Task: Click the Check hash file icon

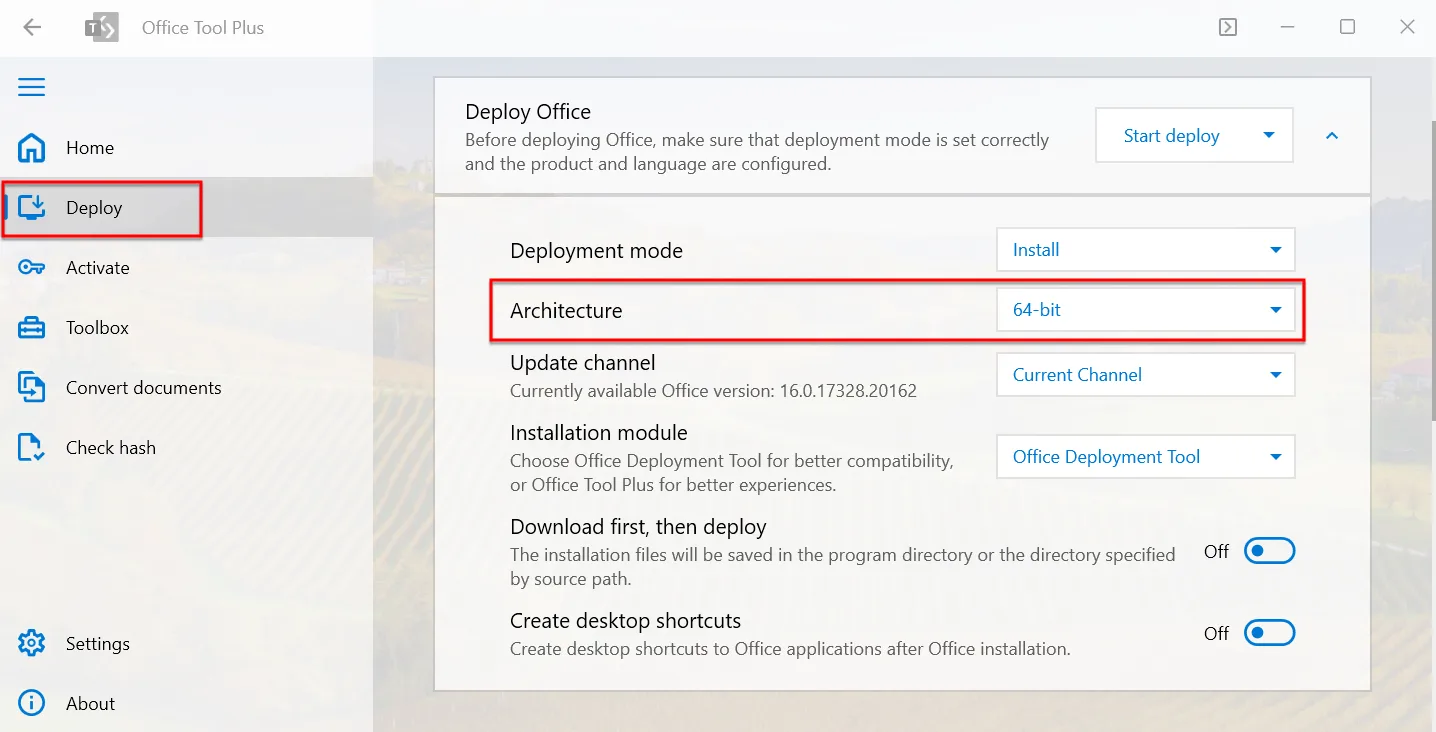Action: pos(32,448)
